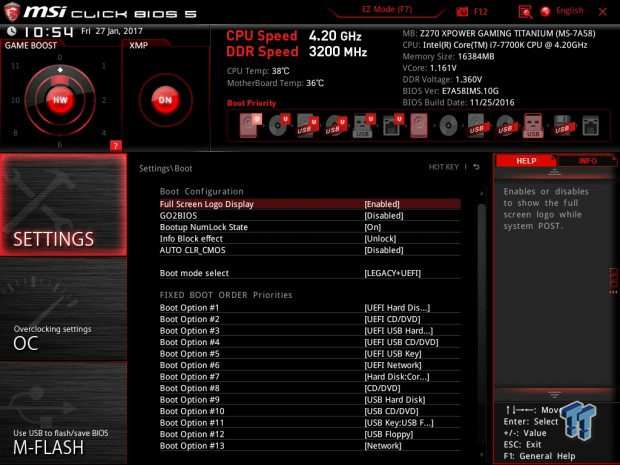620x465 pixels.
Task: Click the globe language icon
Action: tap(546, 11)
